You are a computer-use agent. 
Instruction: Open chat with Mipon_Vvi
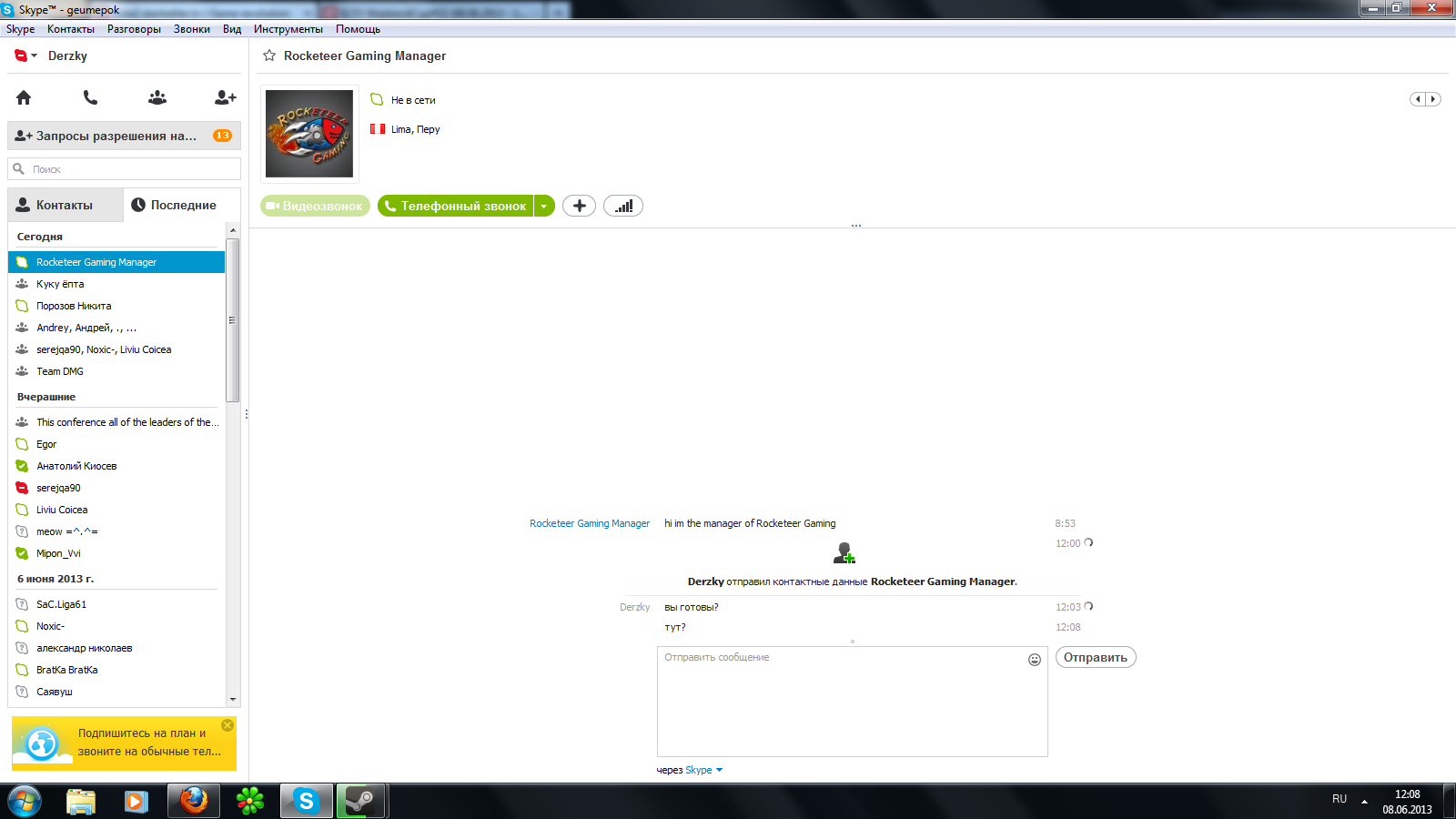click(x=116, y=553)
